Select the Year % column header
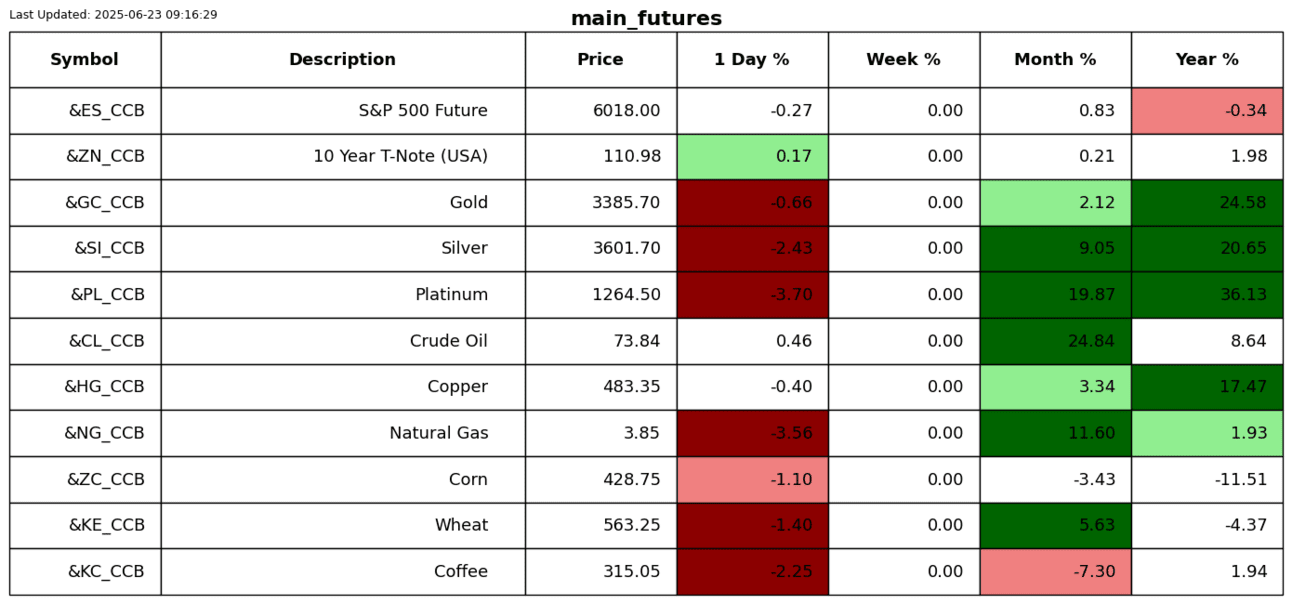This screenshot has height=604, width=1292. click(x=1206, y=60)
